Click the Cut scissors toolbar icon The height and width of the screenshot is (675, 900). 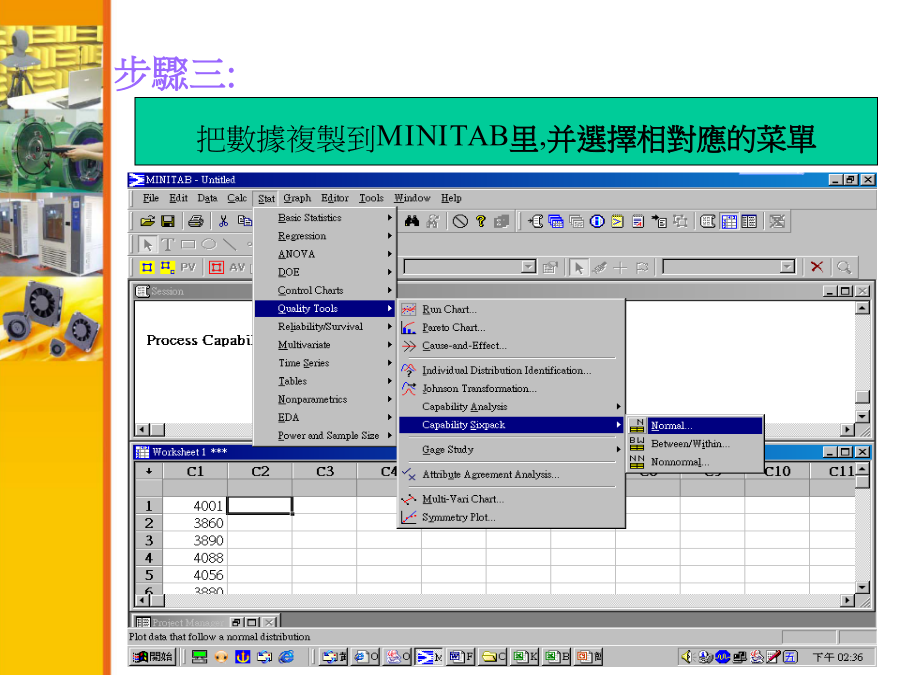(223, 221)
